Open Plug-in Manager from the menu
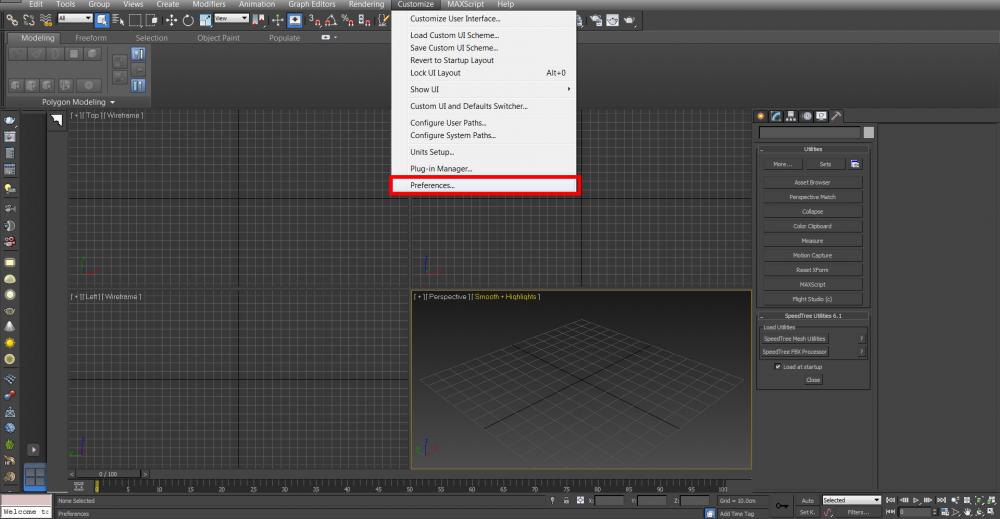The height and width of the screenshot is (519, 1000). point(484,169)
